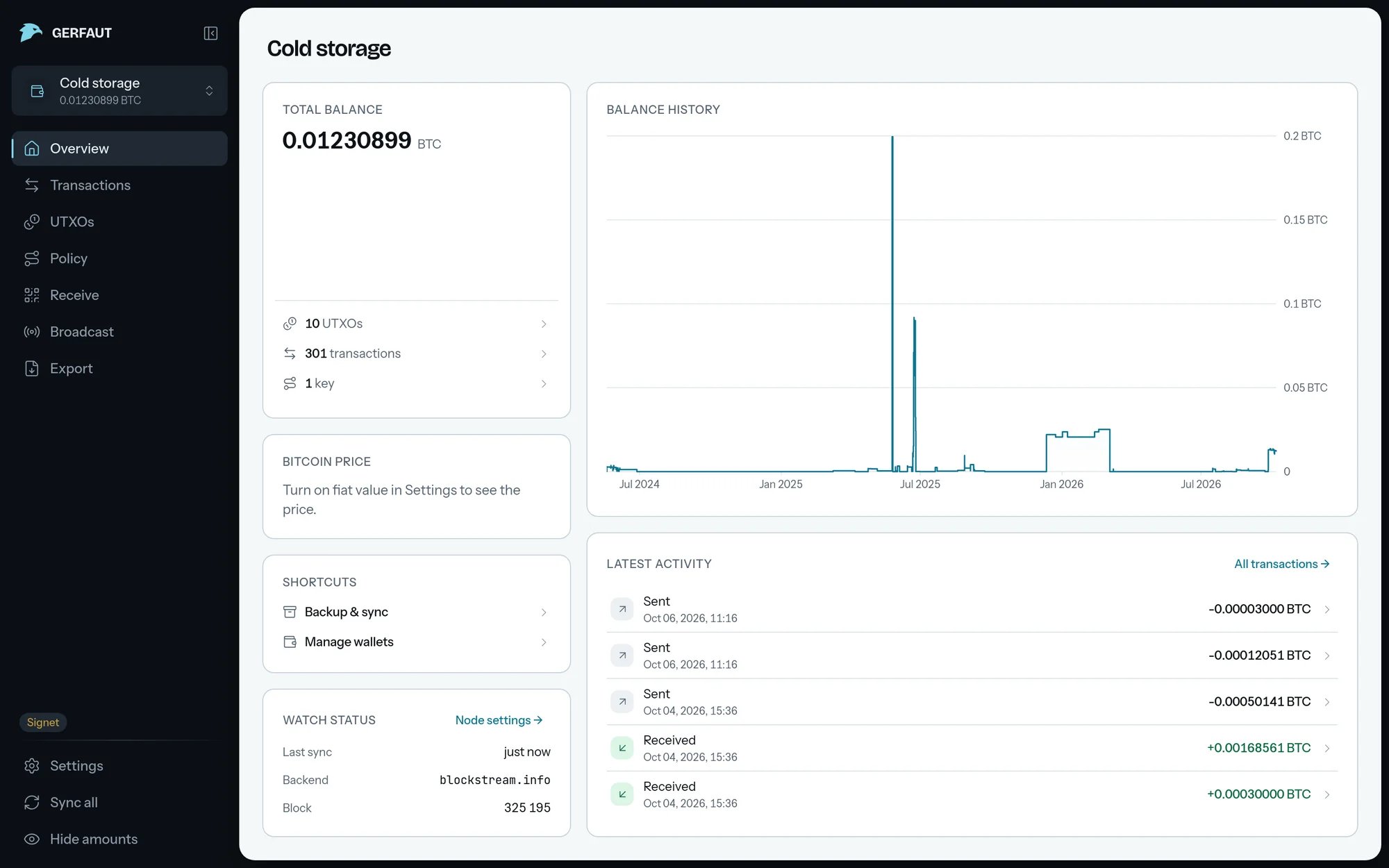Click the Settings gear icon
The image size is (1389, 868).
point(31,766)
